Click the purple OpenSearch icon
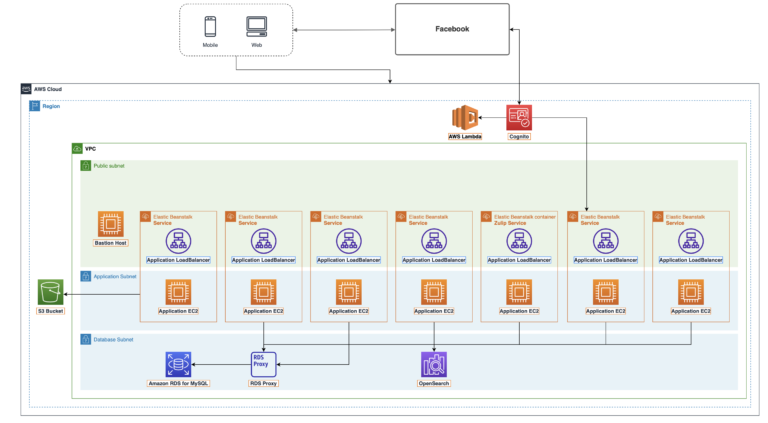 (434, 365)
